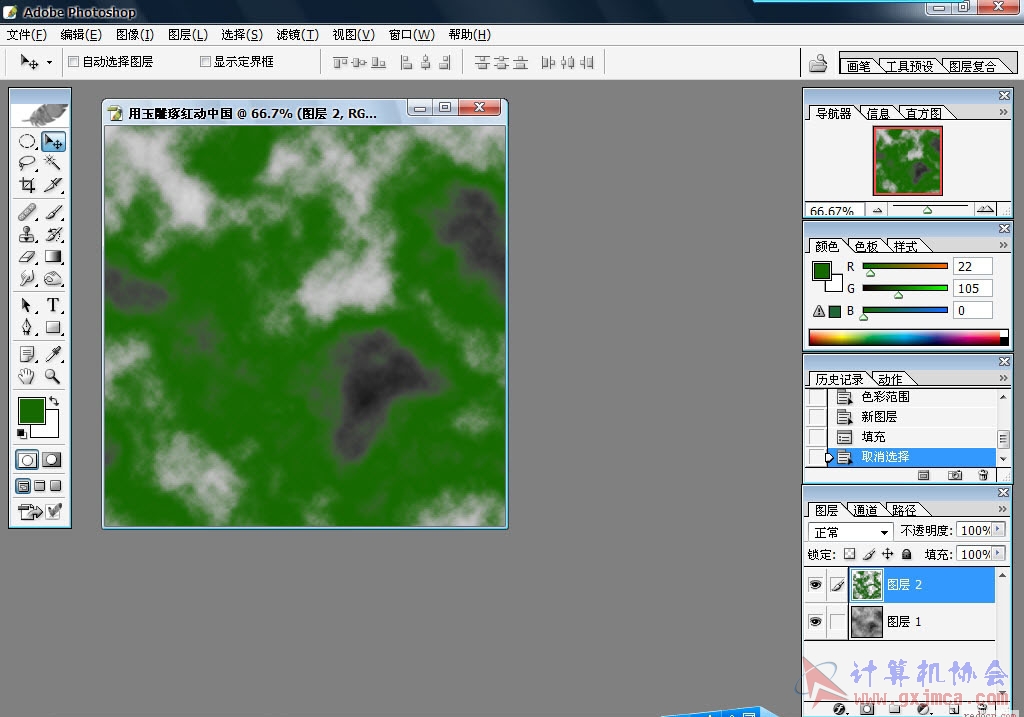The image size is (1024, 717).
Task: Switch to Standard editing mode
Action: (27, 460)
